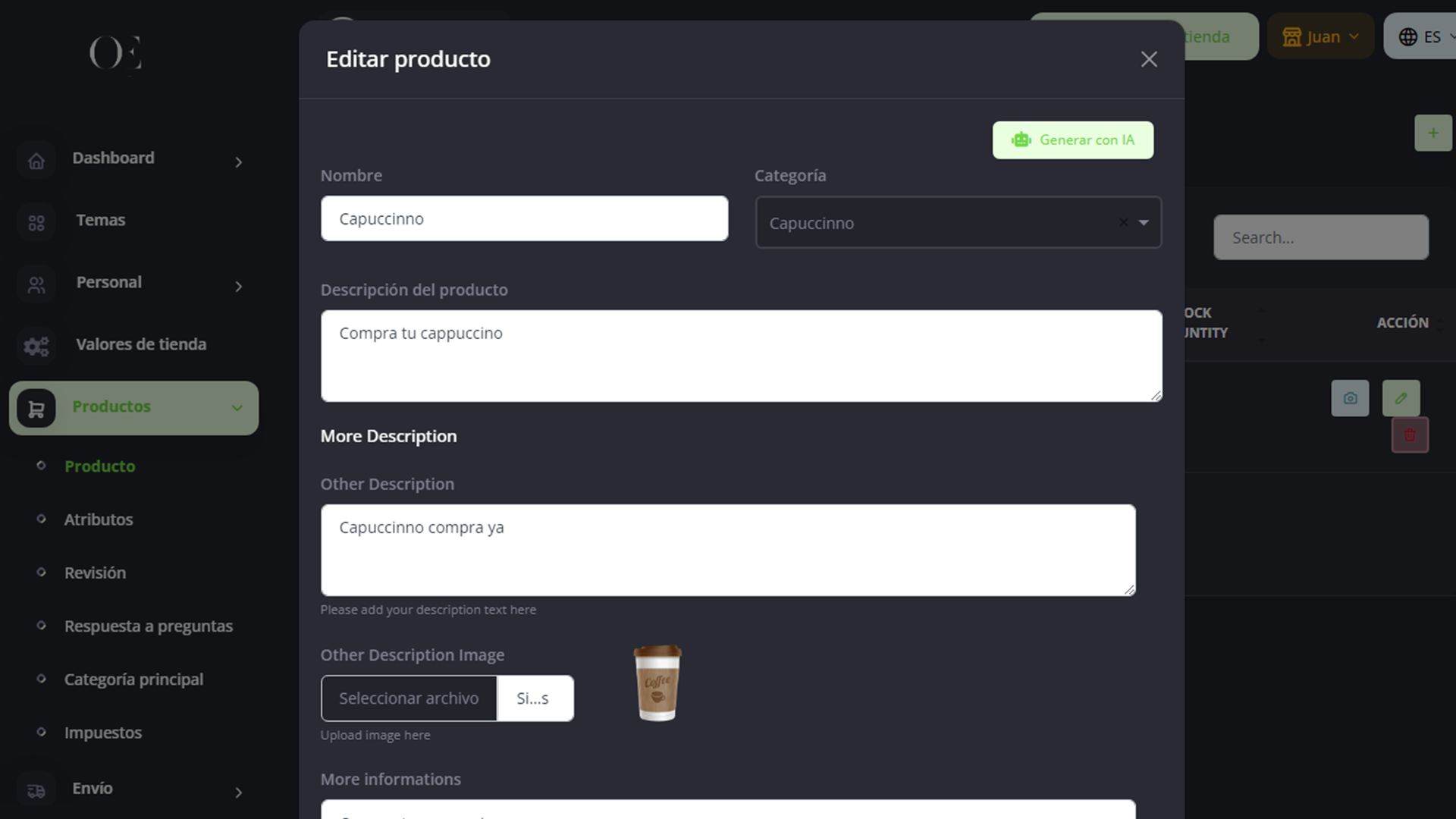Click Seleccionar archivo to upload image
The image size is (1456, 819).
(409, 698)
